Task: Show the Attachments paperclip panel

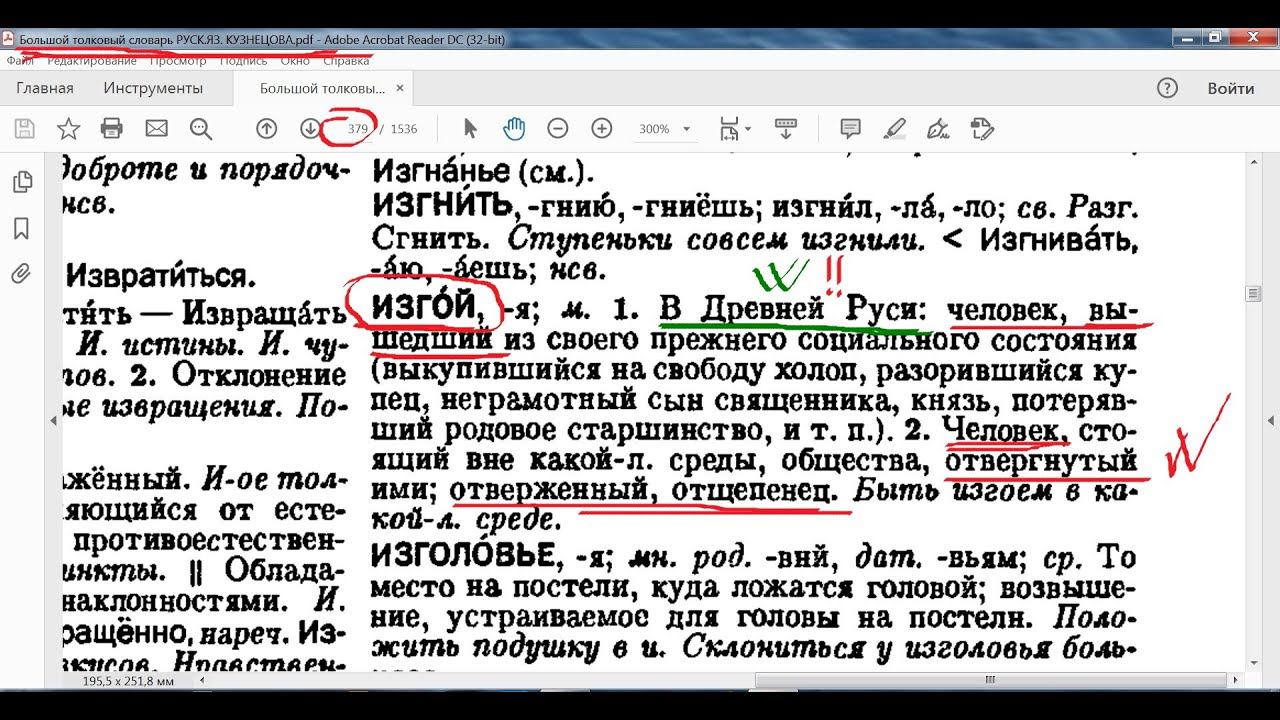Action: 21,274
